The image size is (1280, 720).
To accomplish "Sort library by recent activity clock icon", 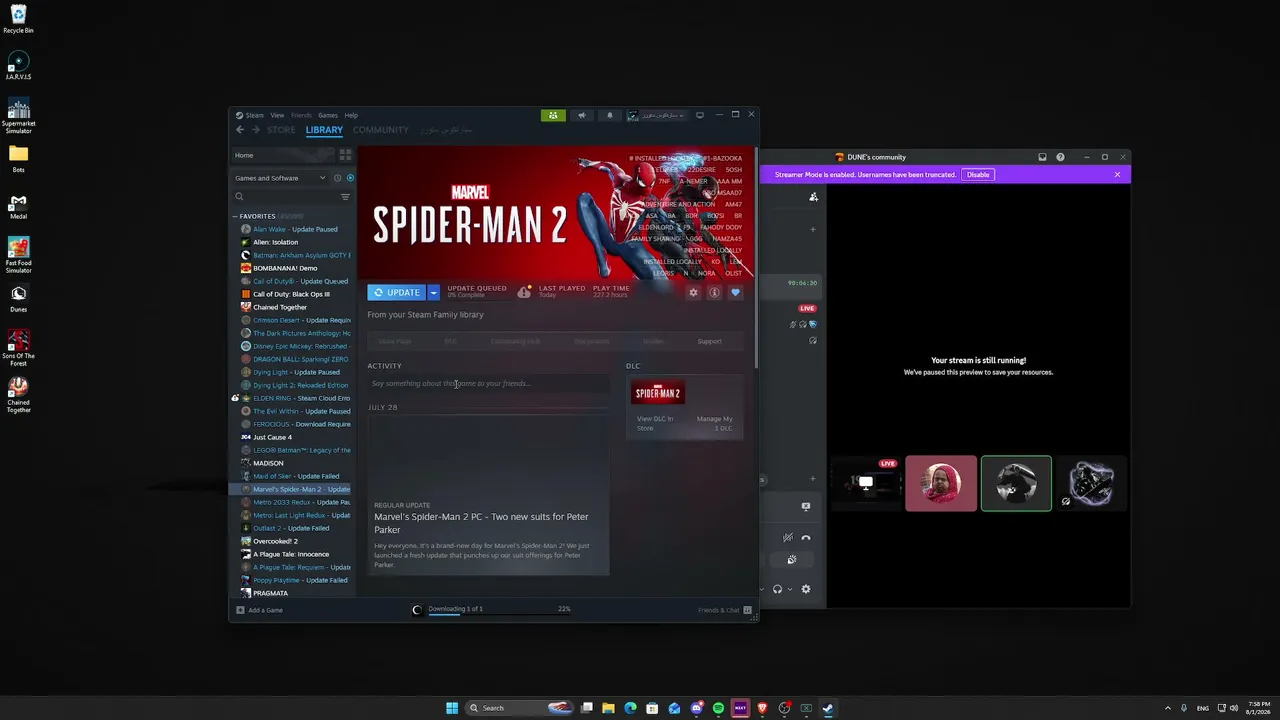I will coord(338,178).
